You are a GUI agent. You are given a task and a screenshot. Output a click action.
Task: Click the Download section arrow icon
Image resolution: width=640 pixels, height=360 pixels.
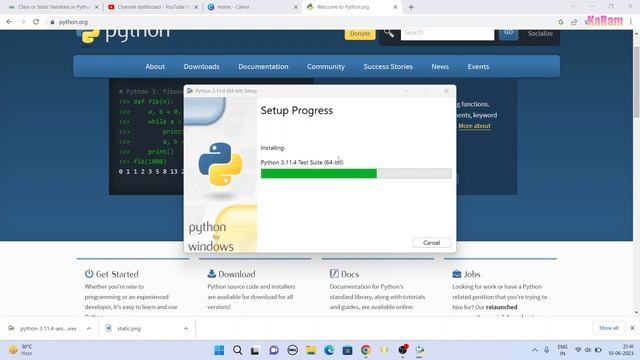click(211, 273)
